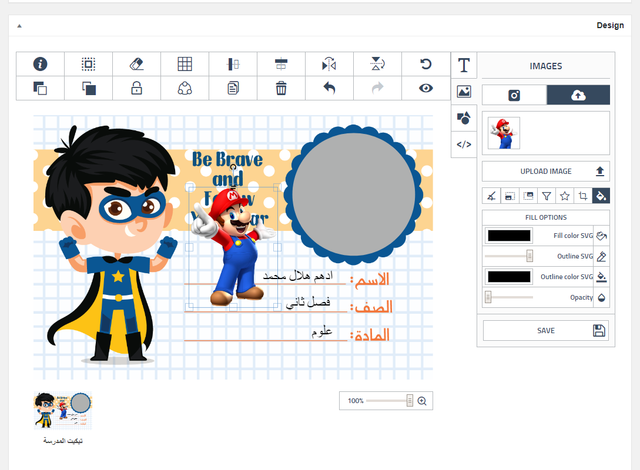Open the Text tool tab

coord(464,65)
